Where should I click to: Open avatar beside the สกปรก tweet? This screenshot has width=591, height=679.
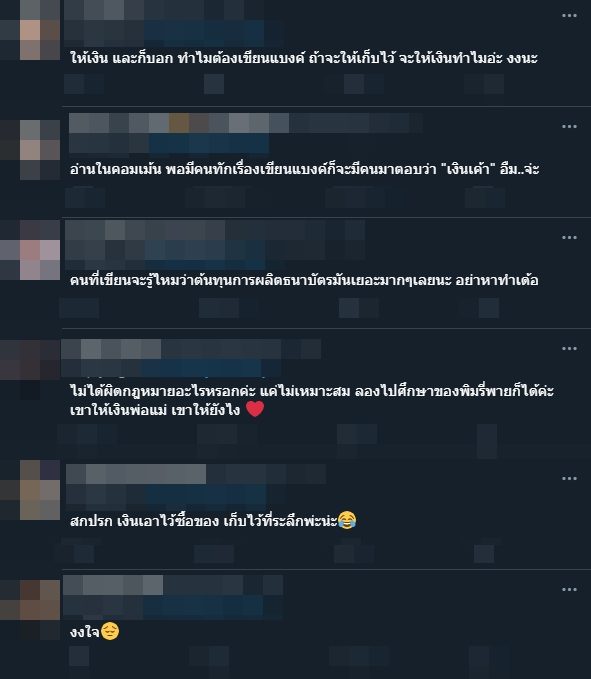coord(40,490)
